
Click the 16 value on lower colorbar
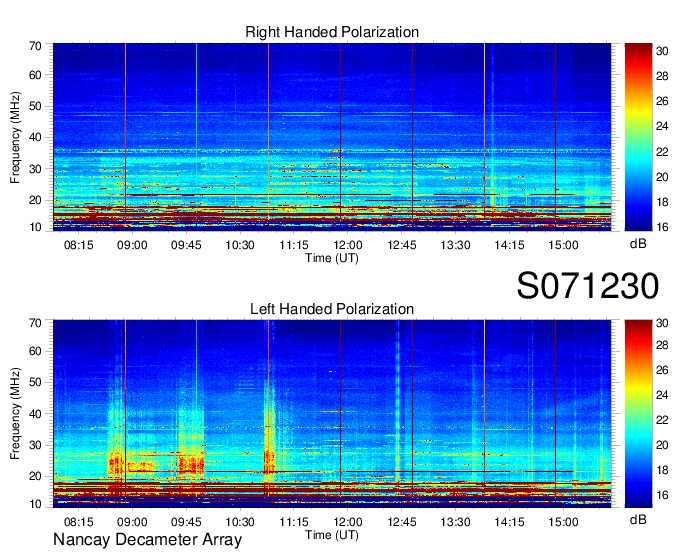tap(662, 495)
